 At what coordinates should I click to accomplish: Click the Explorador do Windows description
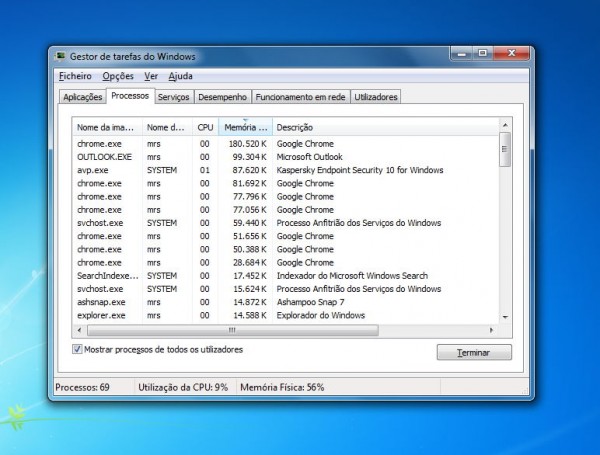coord(321,315)
